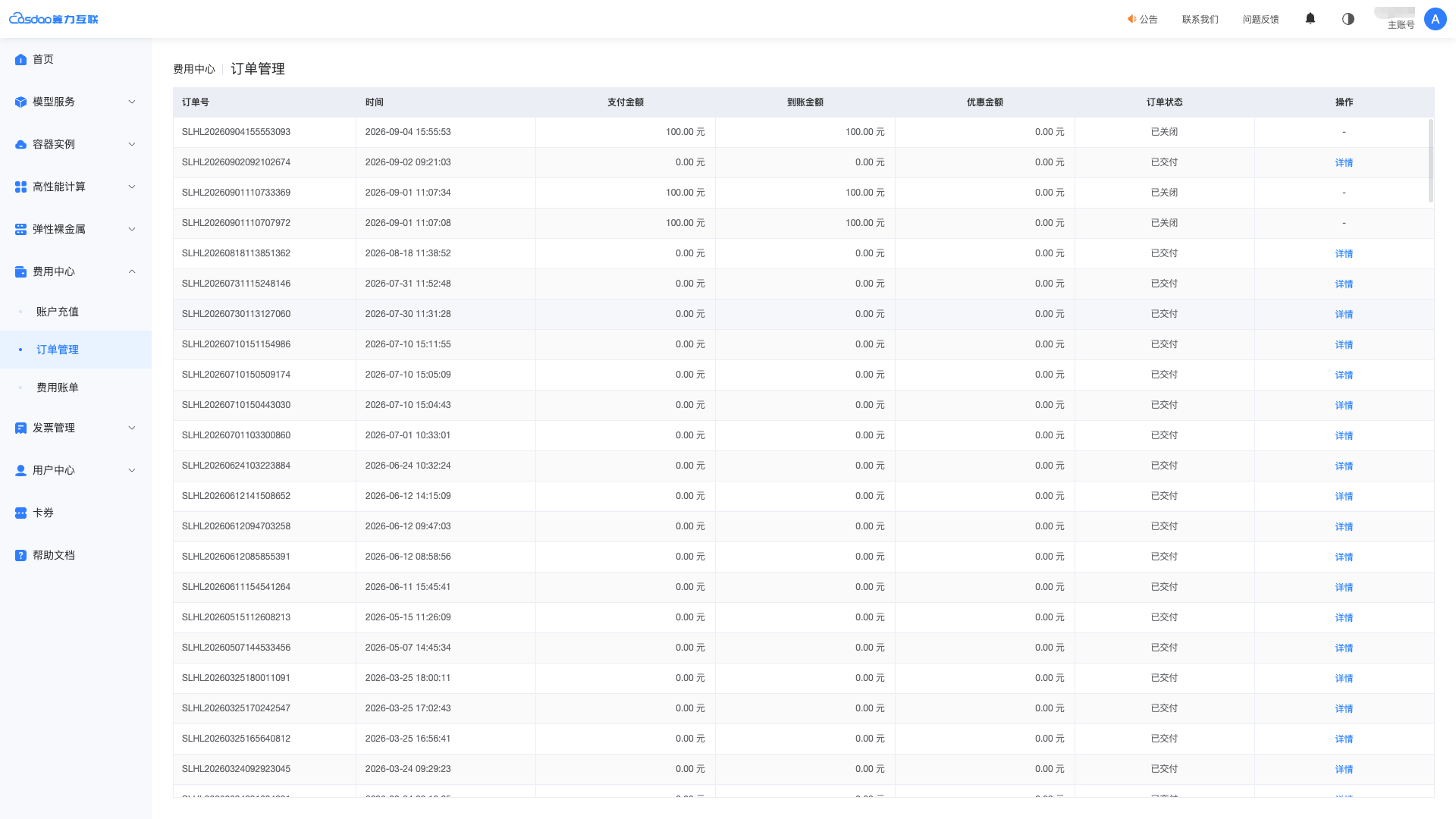Viewport: 1456px width, 819px height.
Task: Click the 卡券 coupon icon
Action: (x=20, y=513)
